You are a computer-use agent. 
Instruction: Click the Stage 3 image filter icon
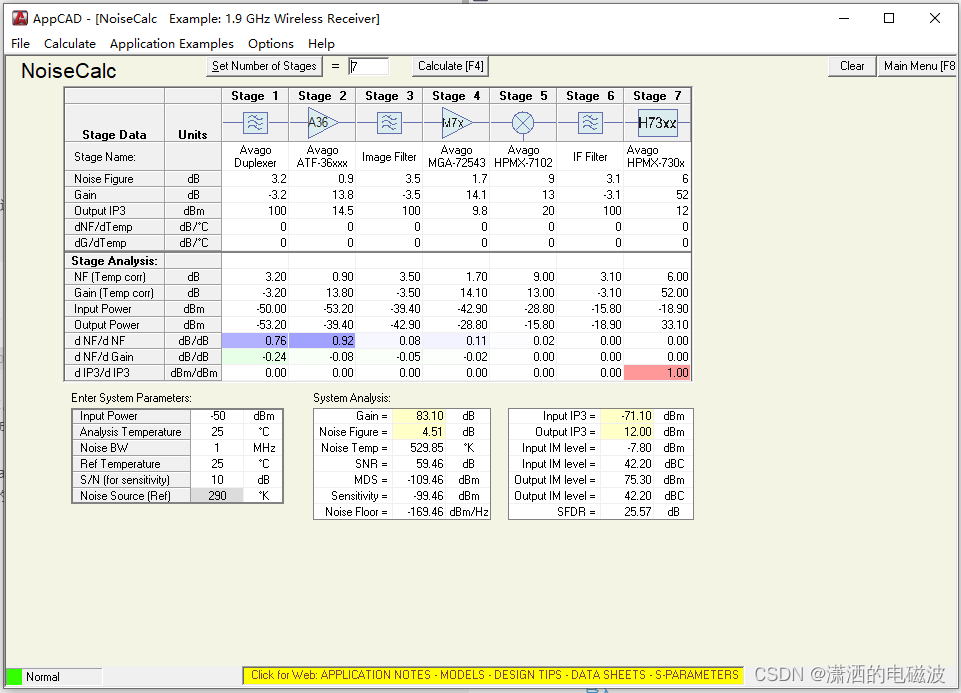(389, 123)
